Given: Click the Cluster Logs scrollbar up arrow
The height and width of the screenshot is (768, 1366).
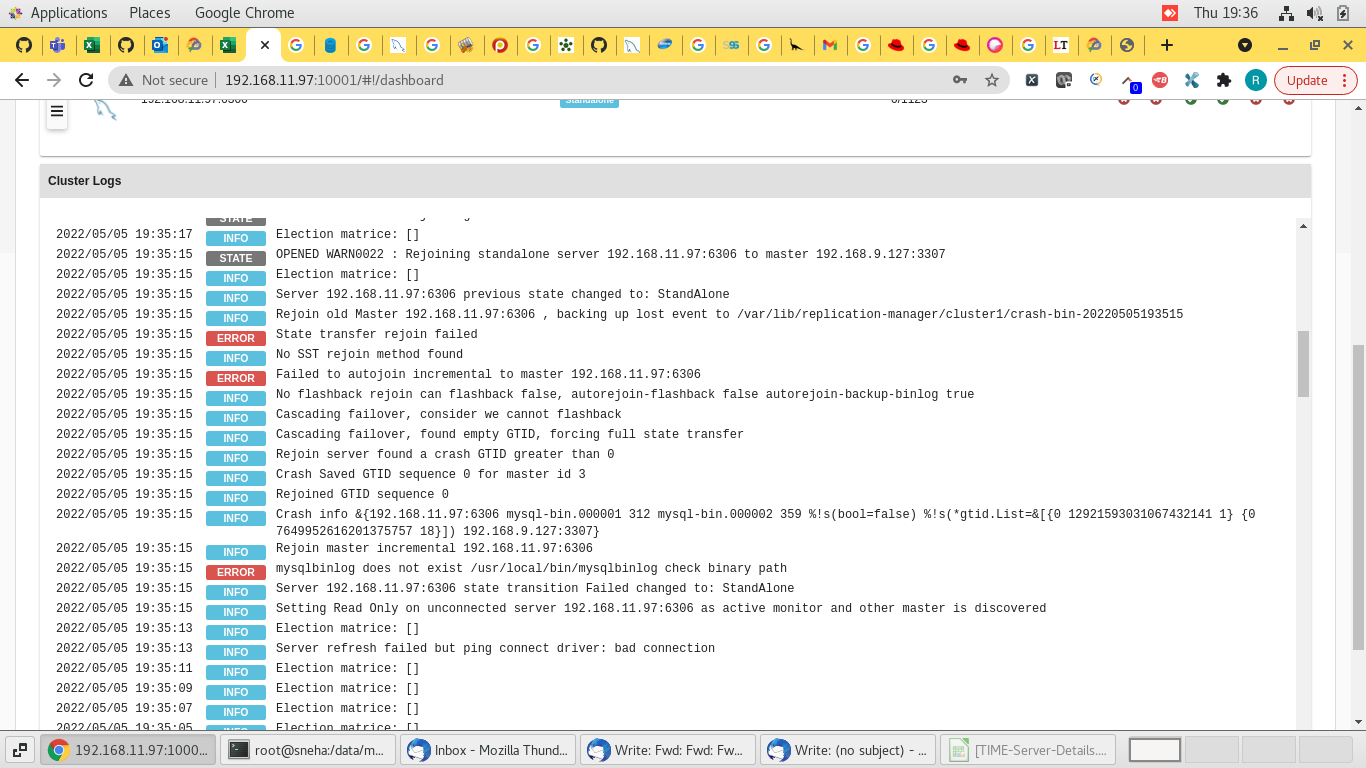Looking at the screenshot, I should [x=1304, y=225].
